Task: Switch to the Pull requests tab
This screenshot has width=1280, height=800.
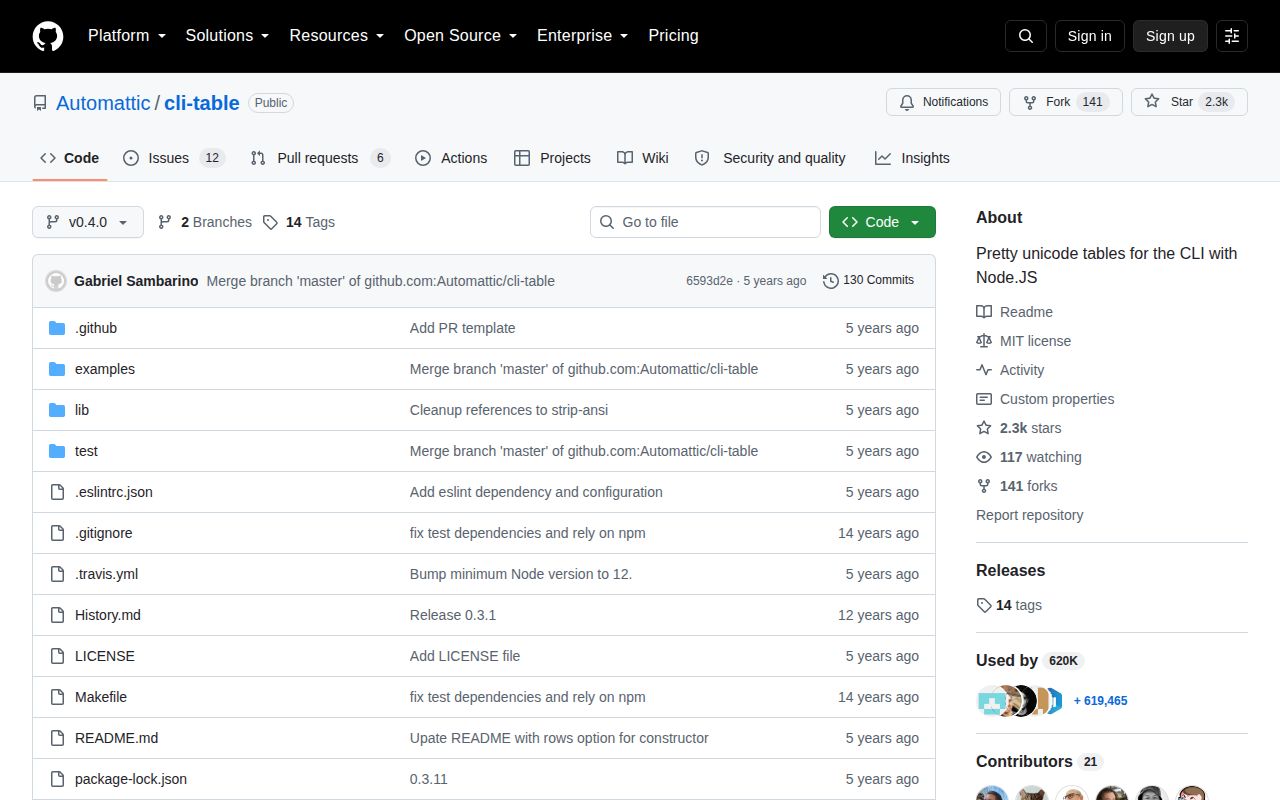Action: tap(320, 158)
